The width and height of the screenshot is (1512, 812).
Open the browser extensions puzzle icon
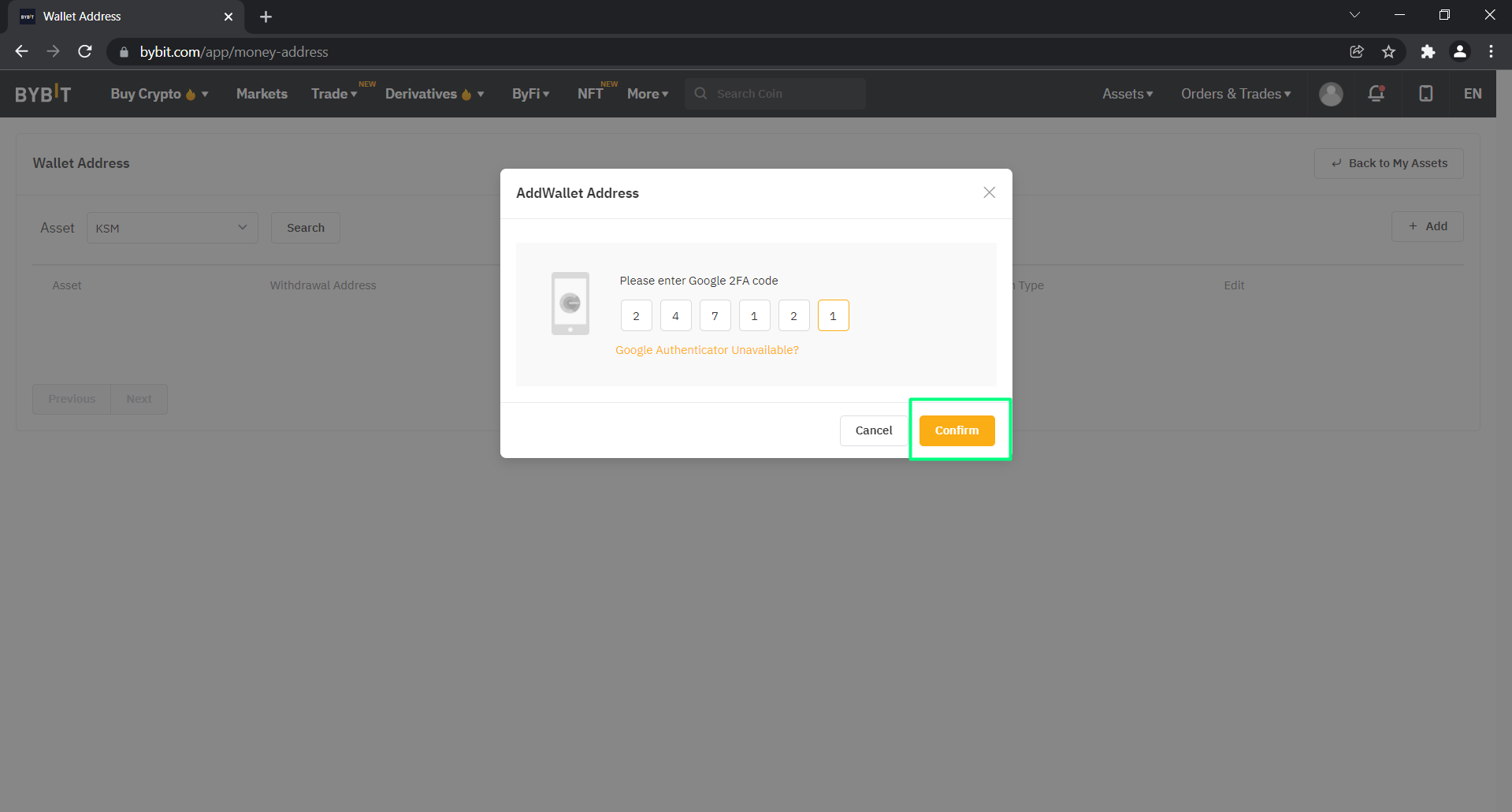(1428, 52)
